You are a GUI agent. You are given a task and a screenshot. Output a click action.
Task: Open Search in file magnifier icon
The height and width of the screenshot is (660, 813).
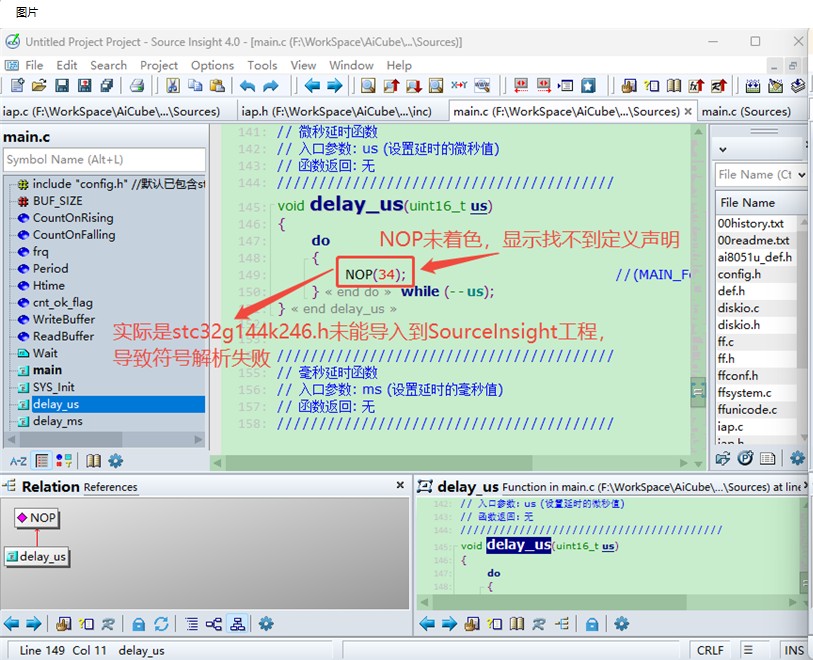[x=368, y=86]
